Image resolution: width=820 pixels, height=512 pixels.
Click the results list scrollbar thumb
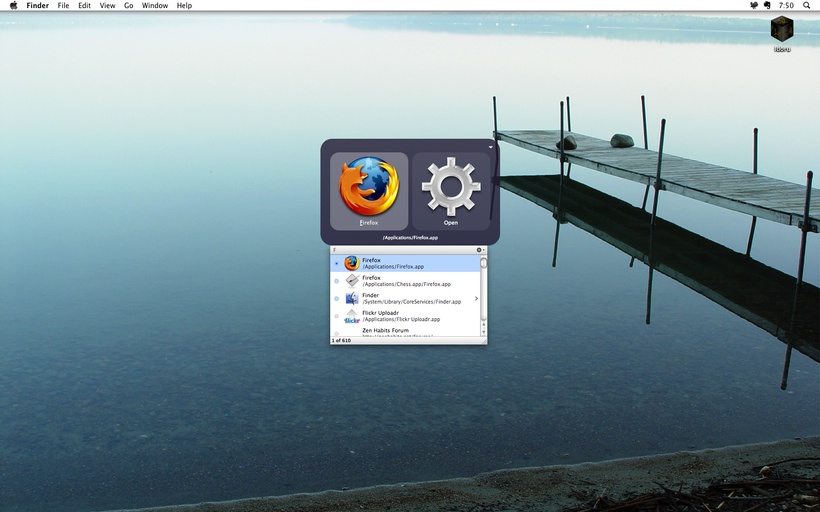(484, 263)
